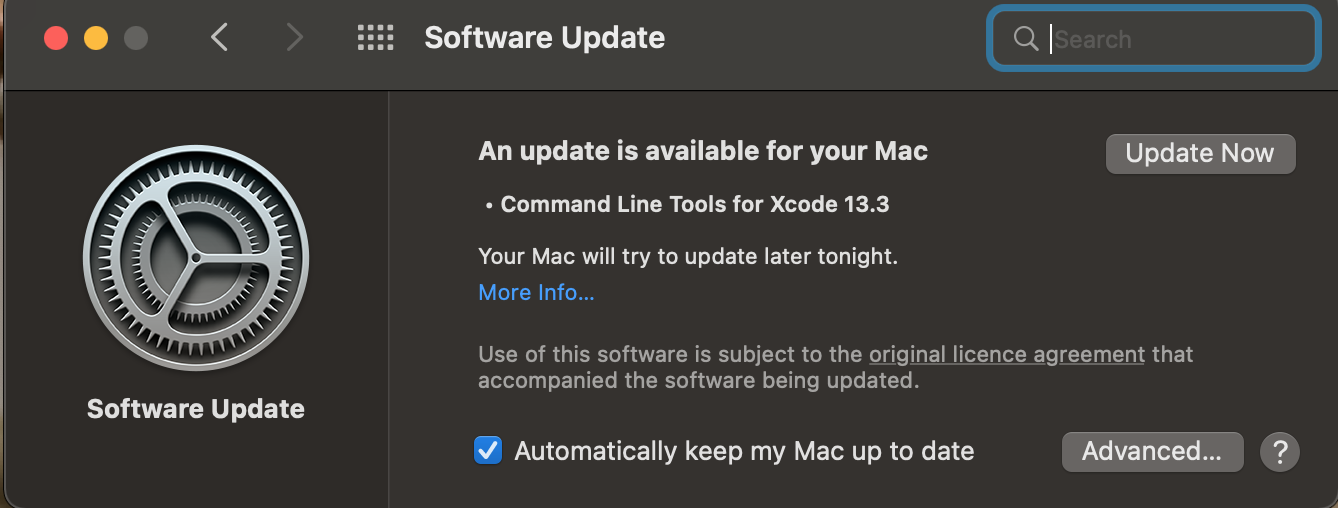Open help with the question mark button
The width and height of the screenshot is (1338, 508).
1280,452
